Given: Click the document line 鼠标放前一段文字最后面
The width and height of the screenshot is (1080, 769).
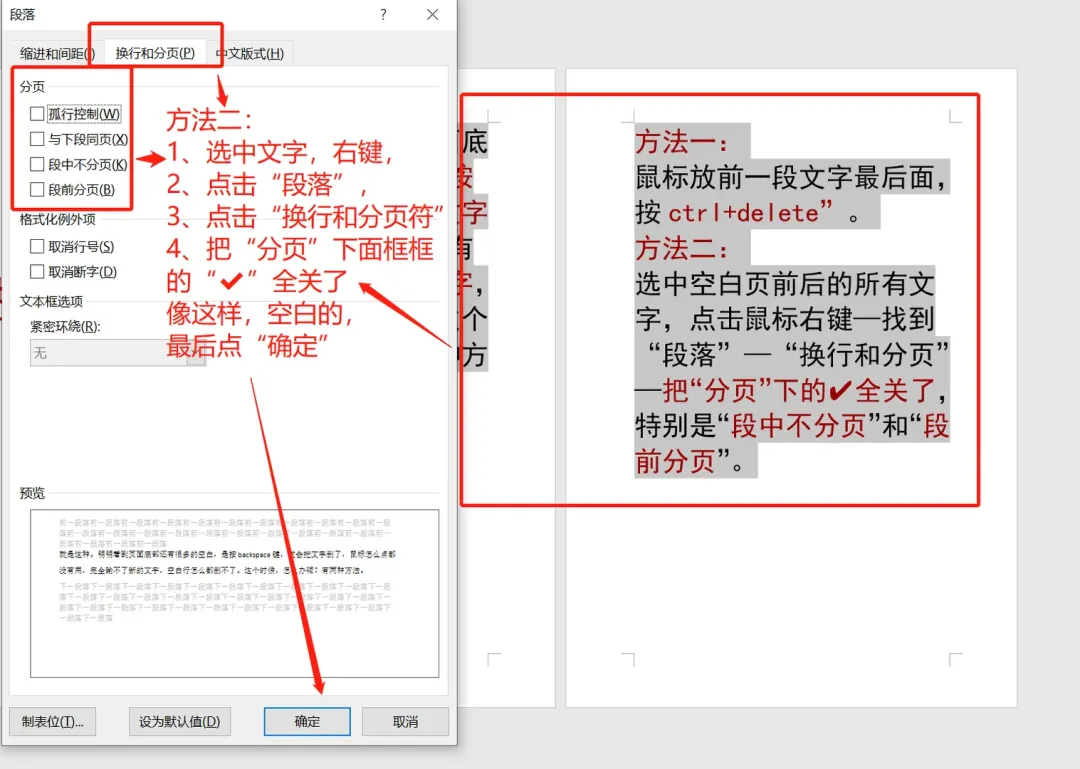Looking at the screenshot, I should tap(791, 177).
